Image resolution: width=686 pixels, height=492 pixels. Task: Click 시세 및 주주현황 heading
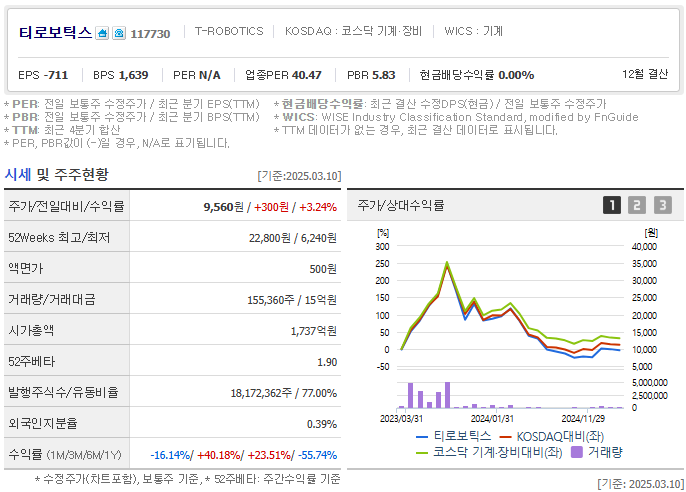pos(56,174)
